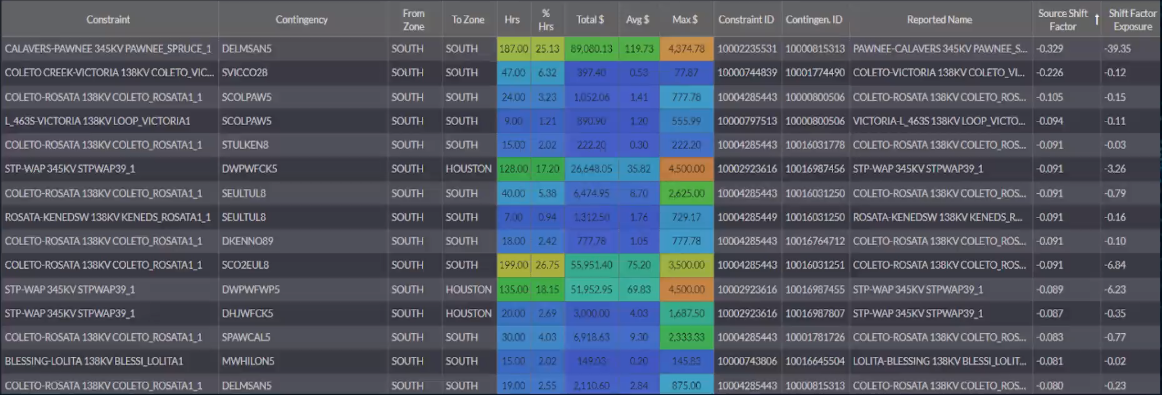Click the Constraint ID column header
1162x395 pixels.
pos(747,19)
